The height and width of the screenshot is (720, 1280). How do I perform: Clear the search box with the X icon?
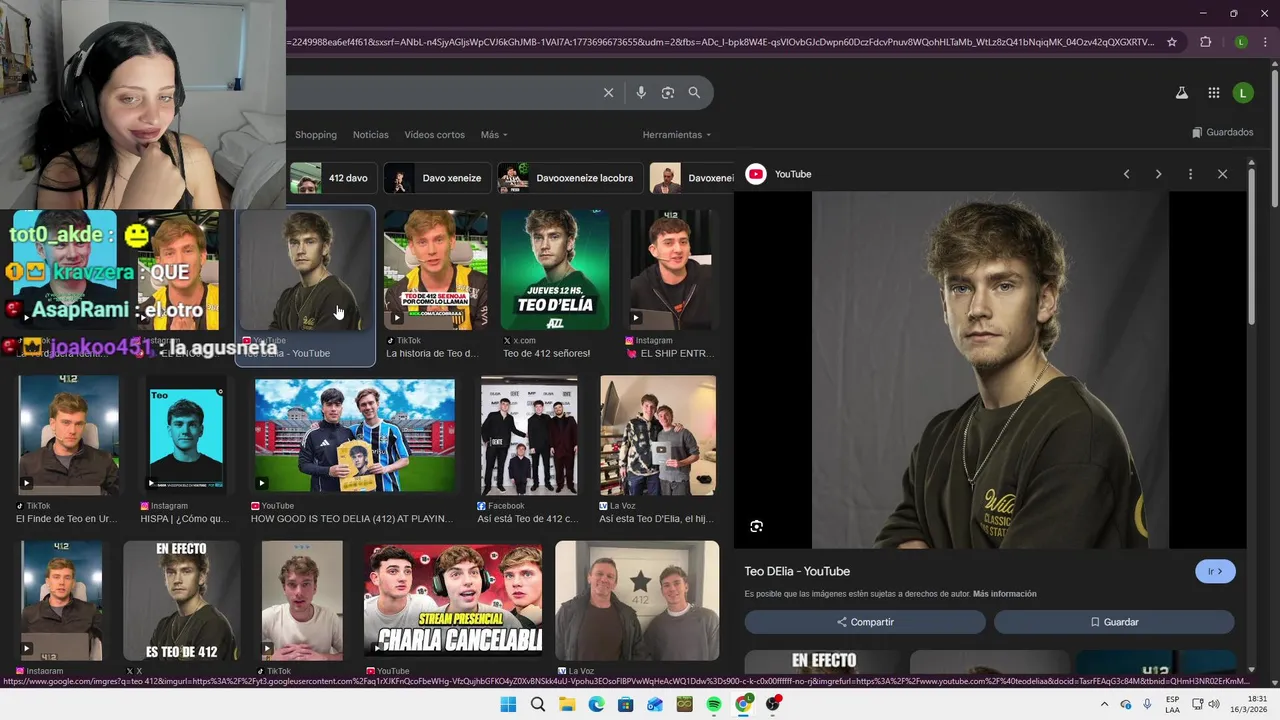[x=608, y=93]
